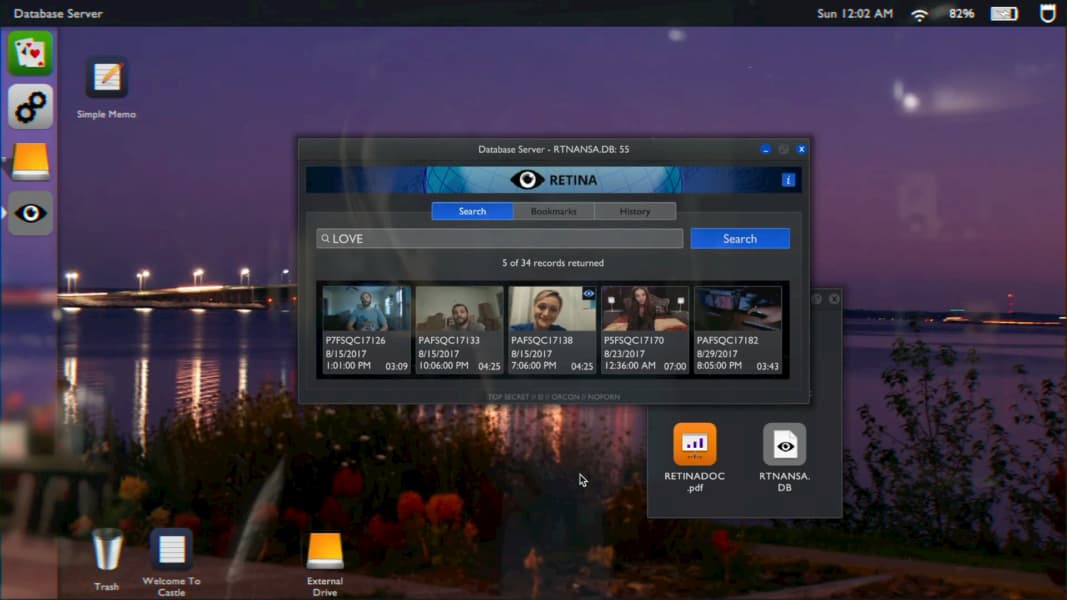This screenshot has height=600, width=1067.
Task: Click the 82% battery percentage text
Action: (962, 14)
